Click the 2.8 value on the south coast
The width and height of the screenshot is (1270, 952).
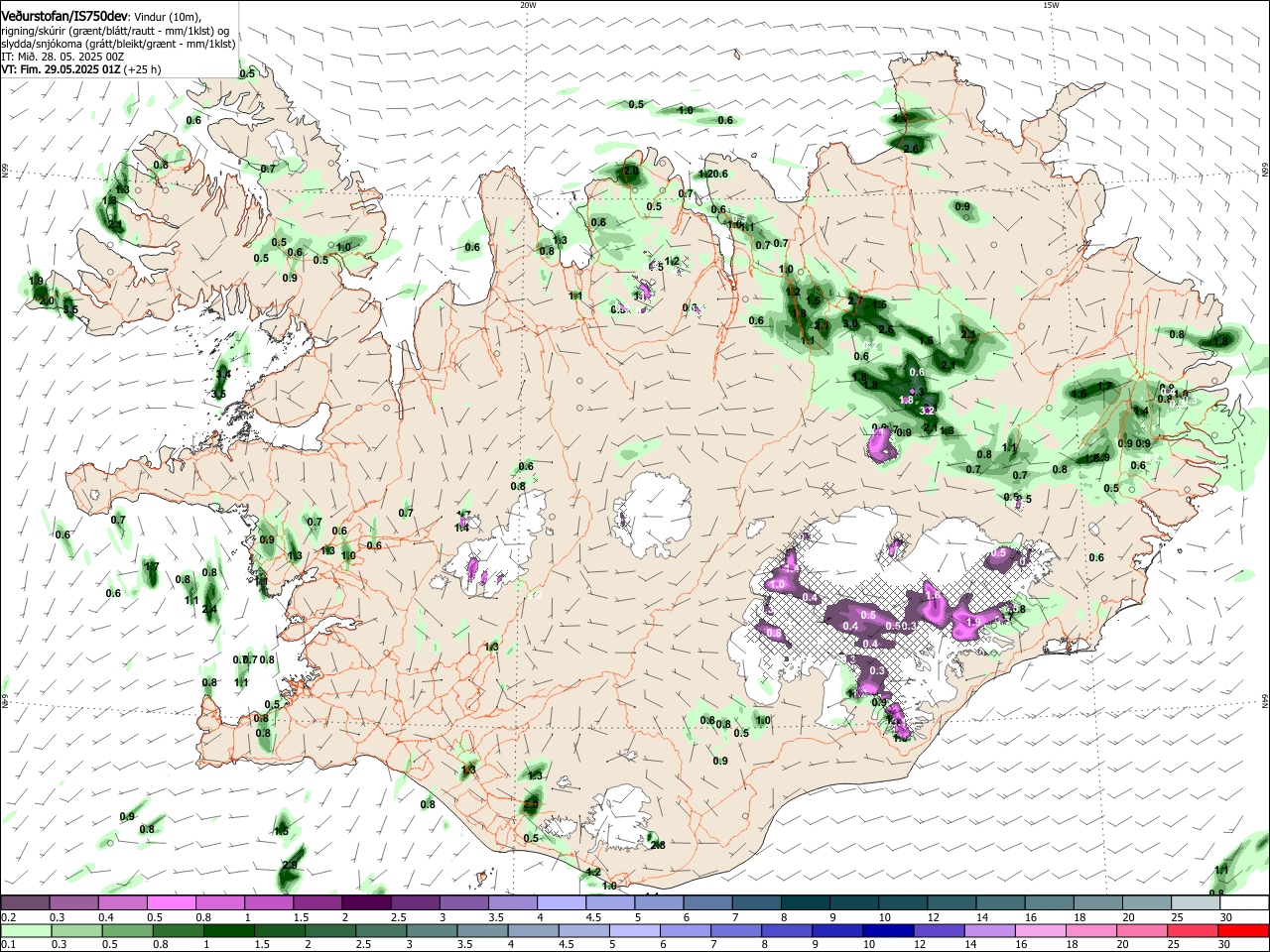(657, 845)
